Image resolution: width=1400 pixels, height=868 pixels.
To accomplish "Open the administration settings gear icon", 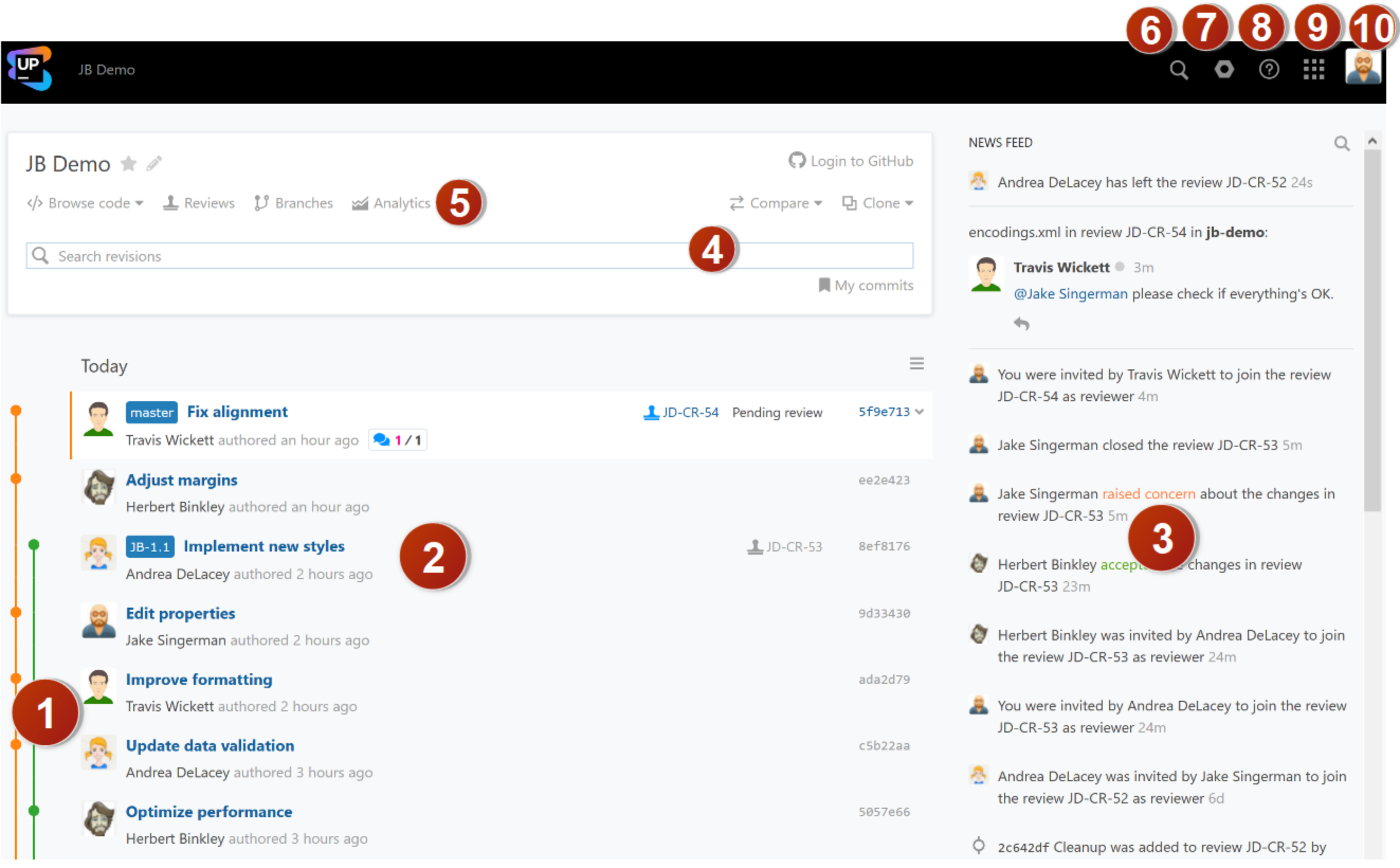I will tap(1224, 70).
